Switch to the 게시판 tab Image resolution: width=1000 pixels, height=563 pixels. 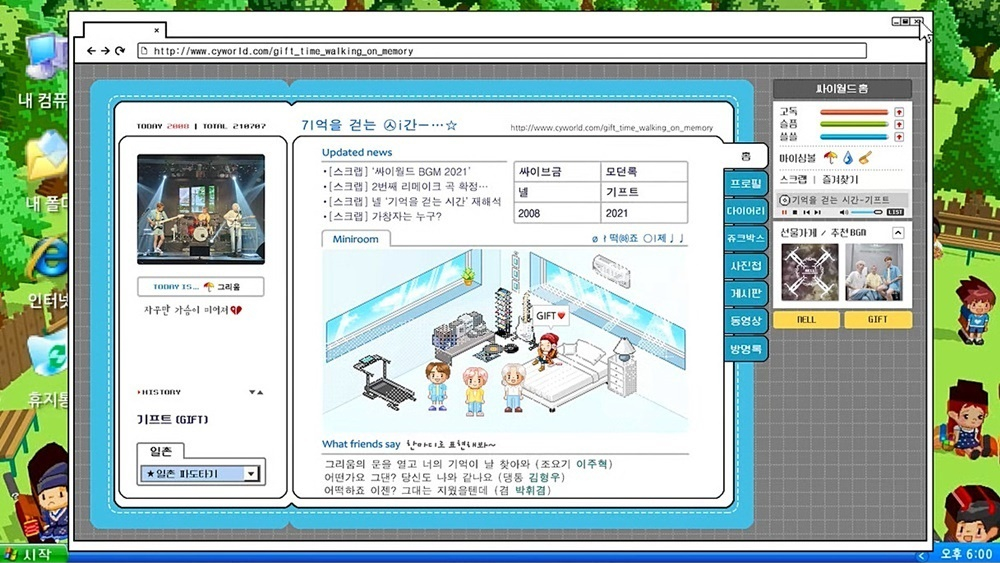tap(746, 293)
